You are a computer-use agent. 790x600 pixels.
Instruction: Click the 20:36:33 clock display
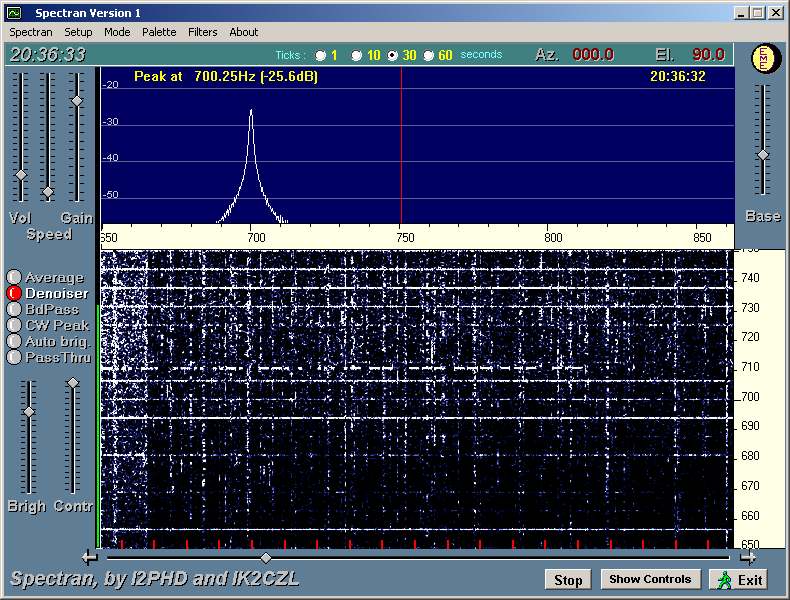[x=48, y=54]
